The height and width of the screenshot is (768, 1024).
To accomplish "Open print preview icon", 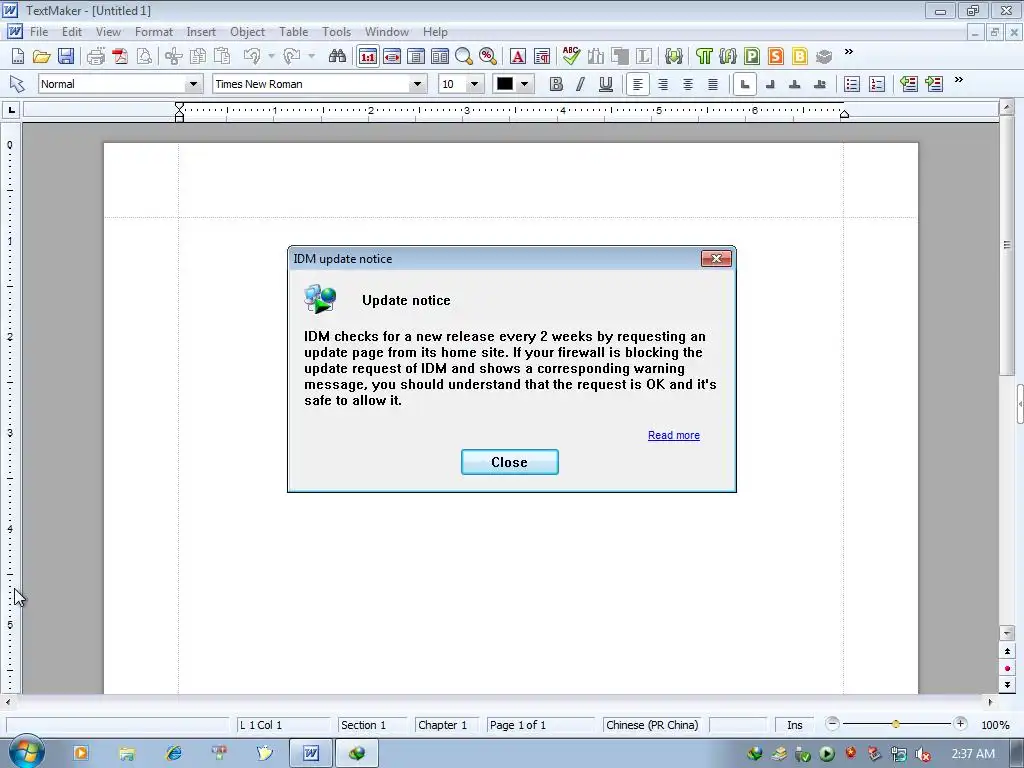I will pos(144,56).
